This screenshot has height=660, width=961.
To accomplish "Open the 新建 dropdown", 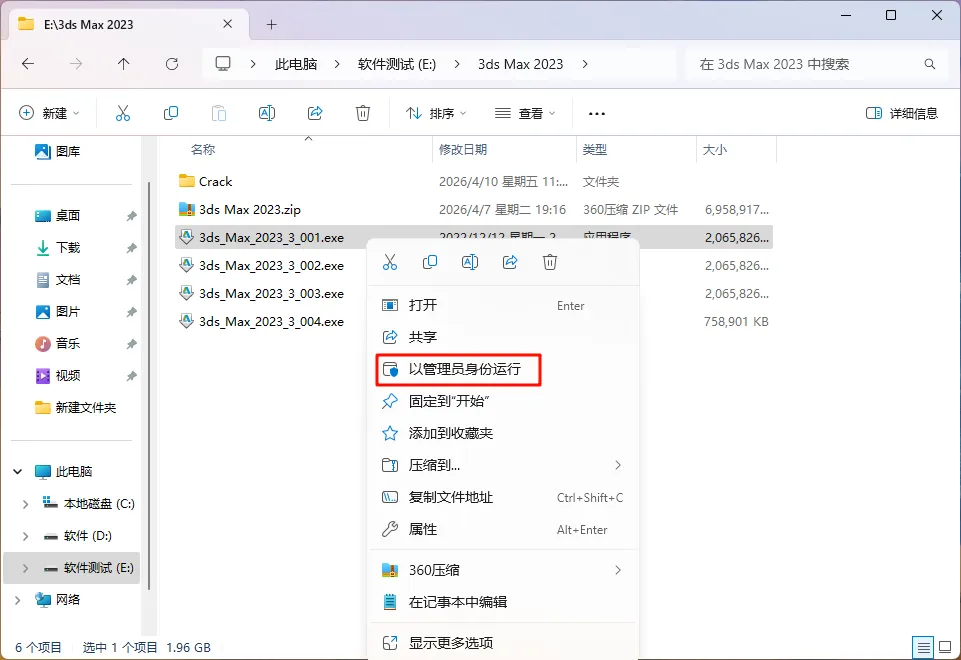I will (x=49, y=113).
